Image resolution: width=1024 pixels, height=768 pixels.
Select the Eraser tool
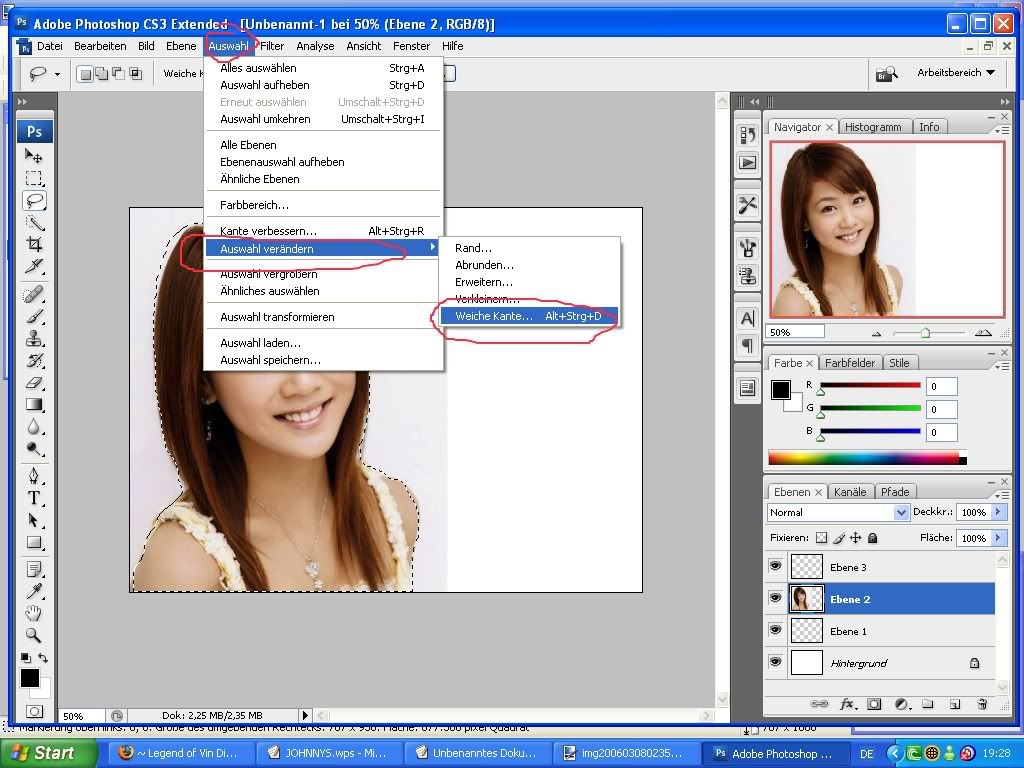pyautogui.click(x=34, y=383)
